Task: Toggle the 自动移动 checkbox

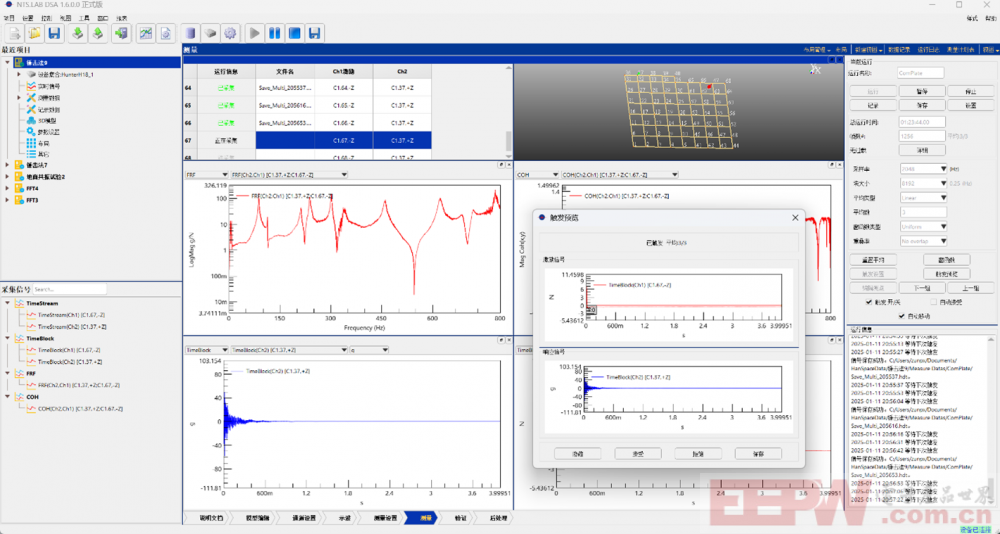Action: coord(902,316)
